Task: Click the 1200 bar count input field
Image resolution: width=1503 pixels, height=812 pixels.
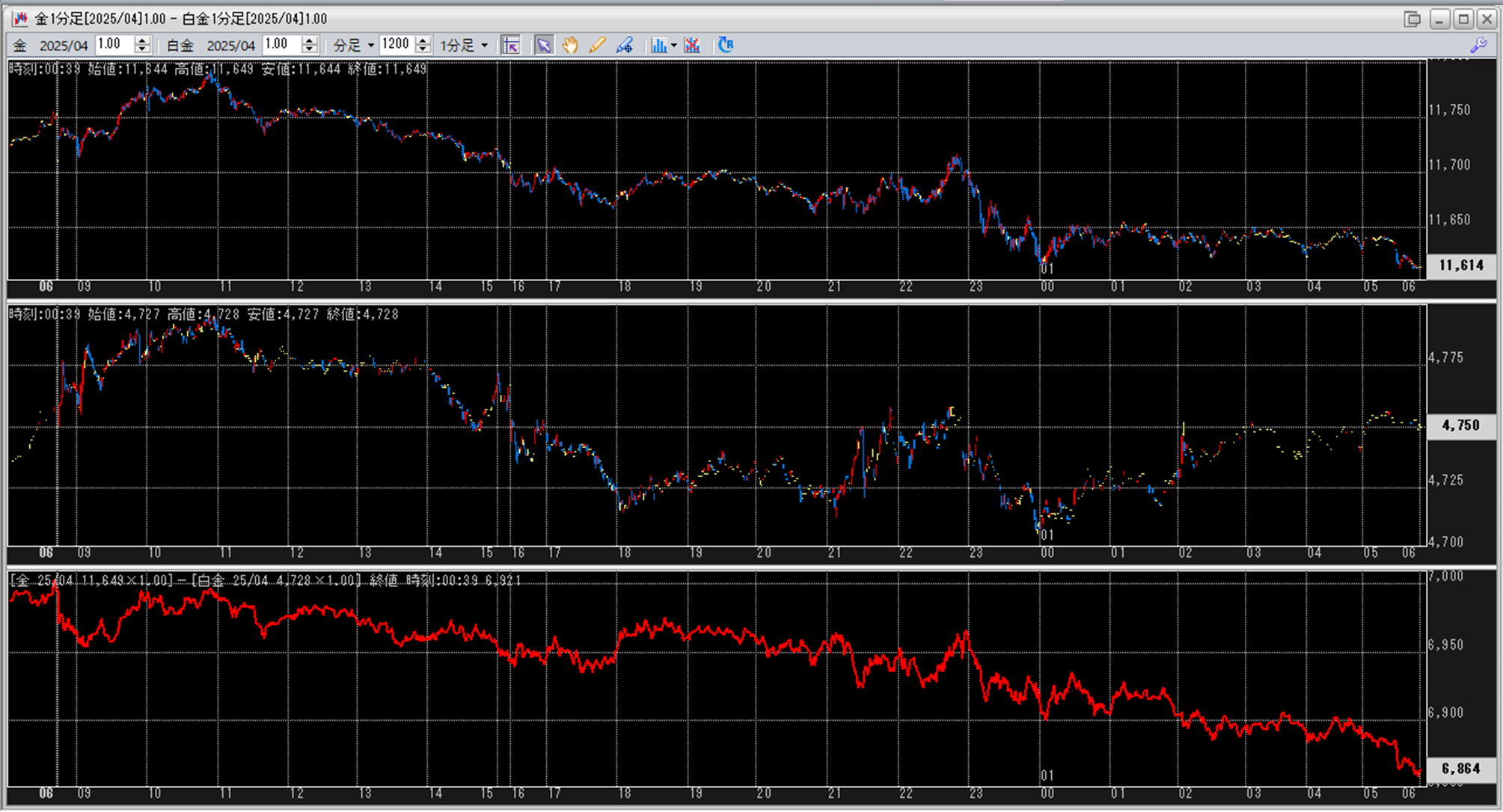Action: (396, 45)
